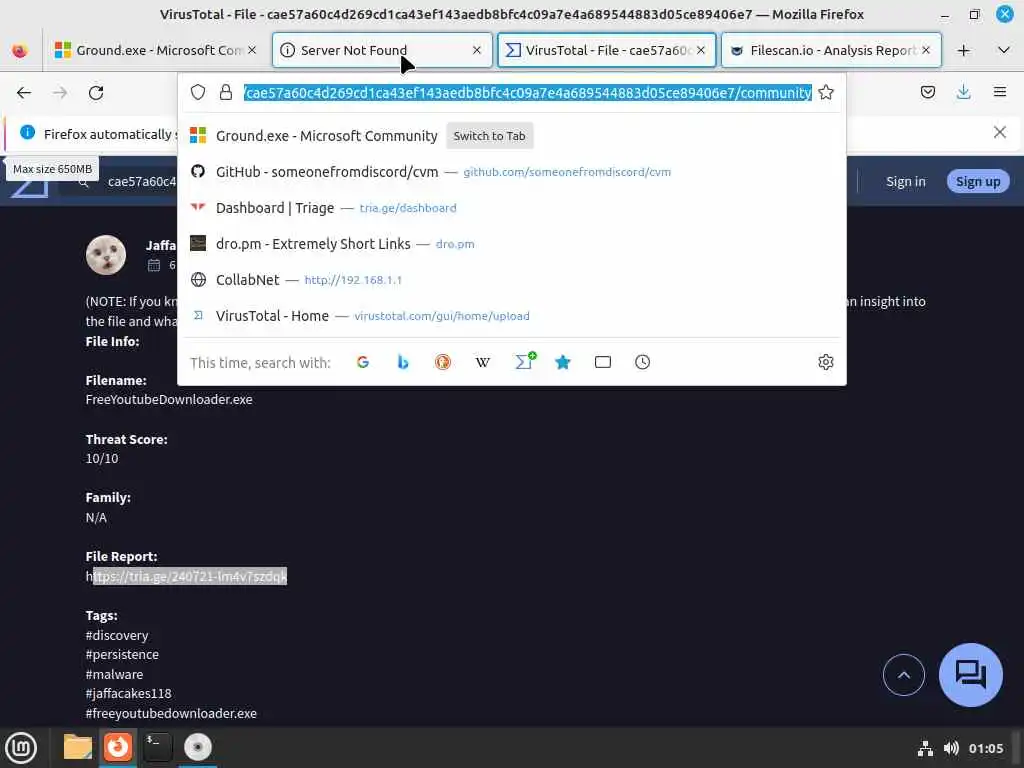Click the commenter's cat avatar
The width and height of the screenshot is (1024, 768).
click(106, 255)
